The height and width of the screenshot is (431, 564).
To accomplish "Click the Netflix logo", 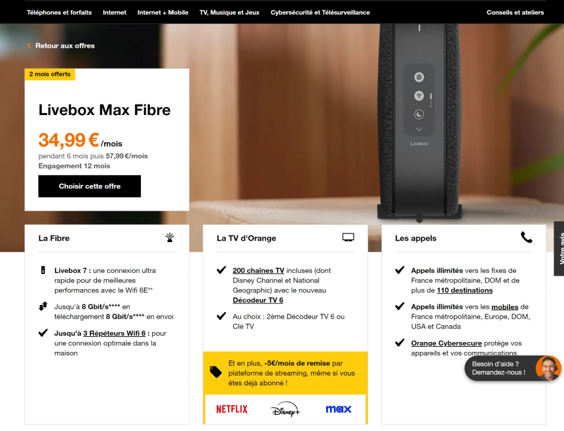I will click(x=232, y=409).
